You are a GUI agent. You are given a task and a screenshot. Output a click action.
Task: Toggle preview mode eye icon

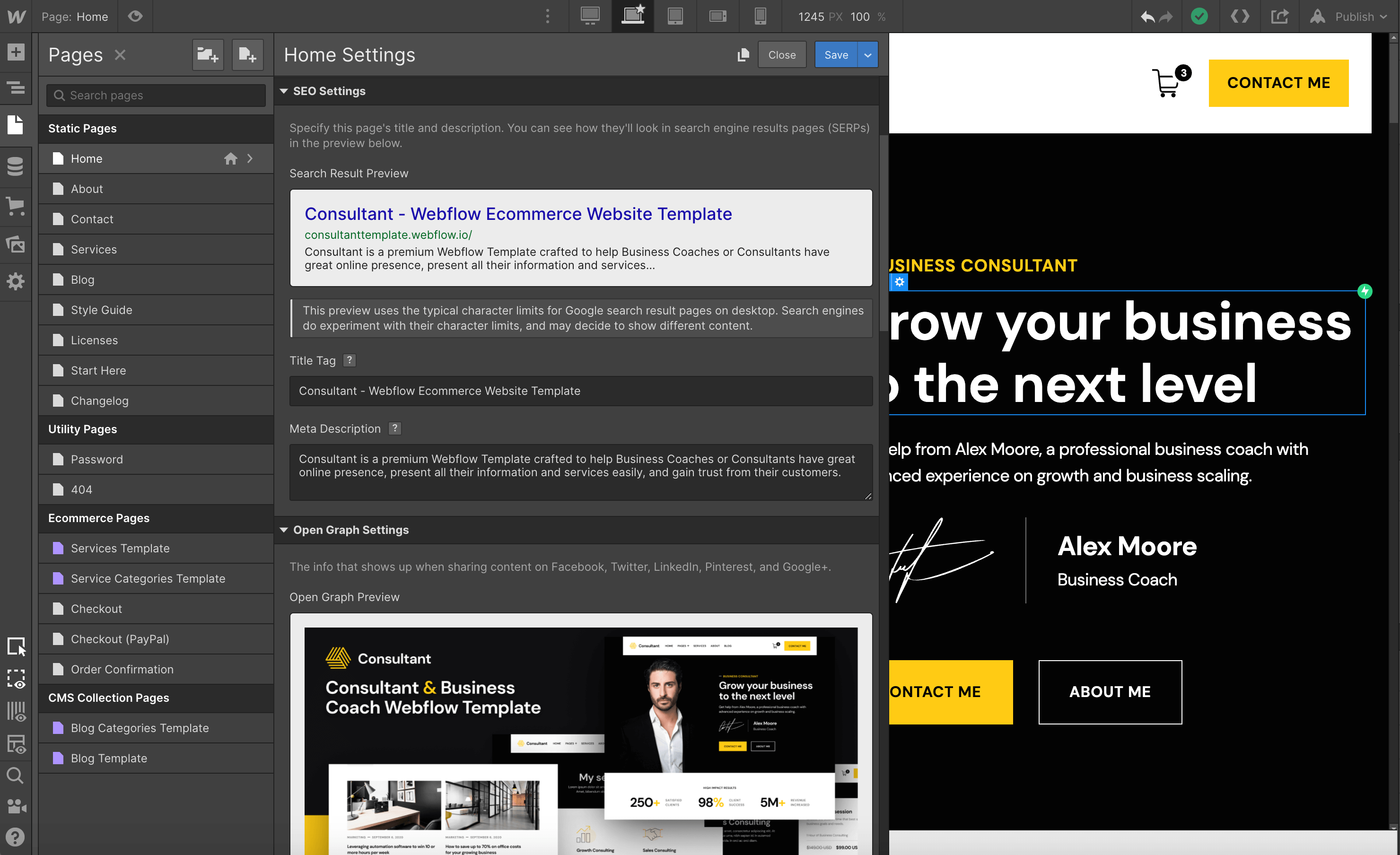(x=135, y=17)
